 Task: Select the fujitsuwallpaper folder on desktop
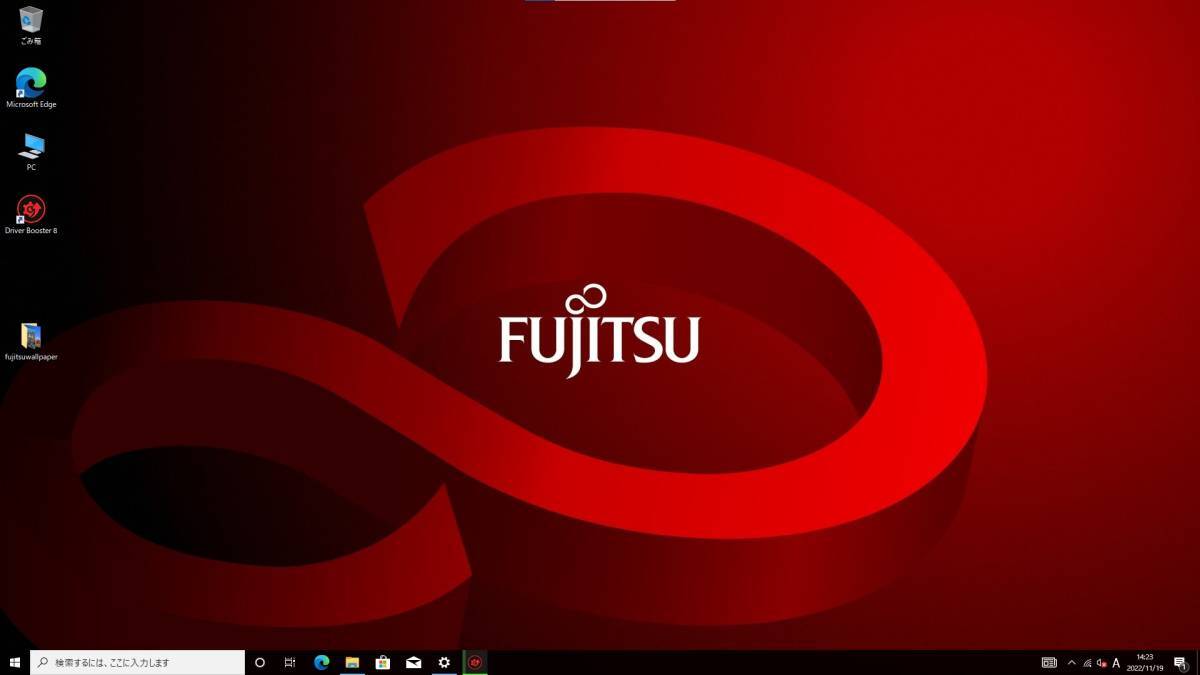(x=31, y=341)
